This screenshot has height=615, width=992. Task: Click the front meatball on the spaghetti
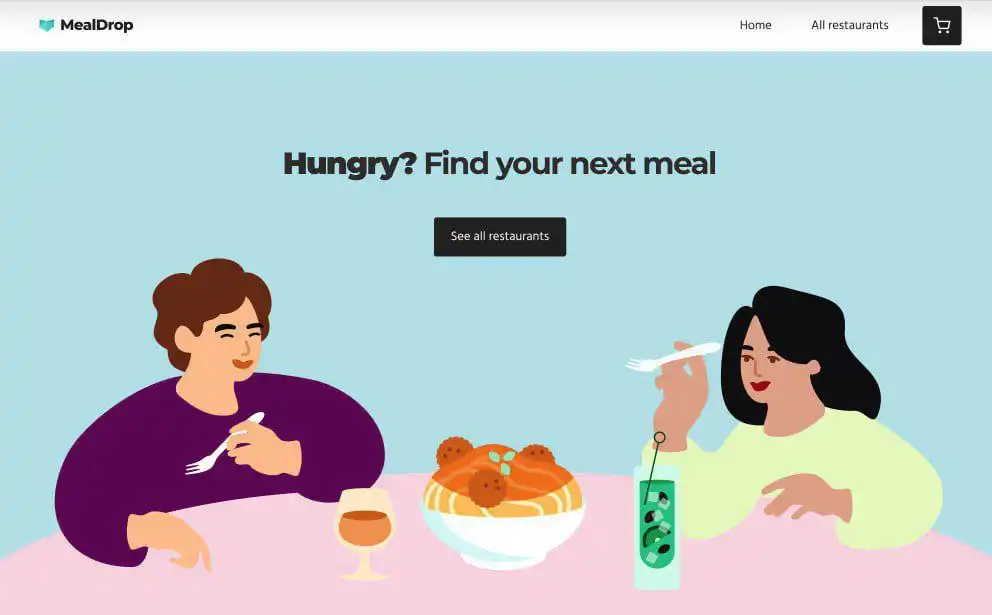(487, 488)
